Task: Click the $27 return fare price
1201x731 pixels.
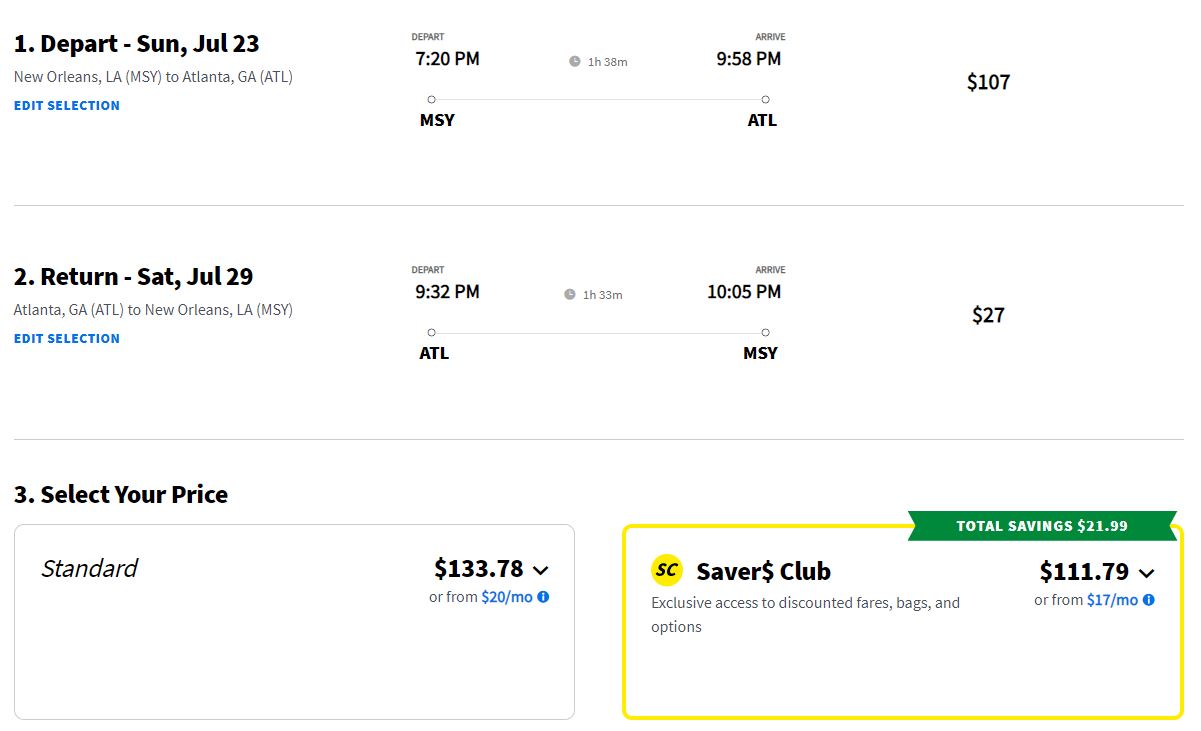Action: [988, 315]
